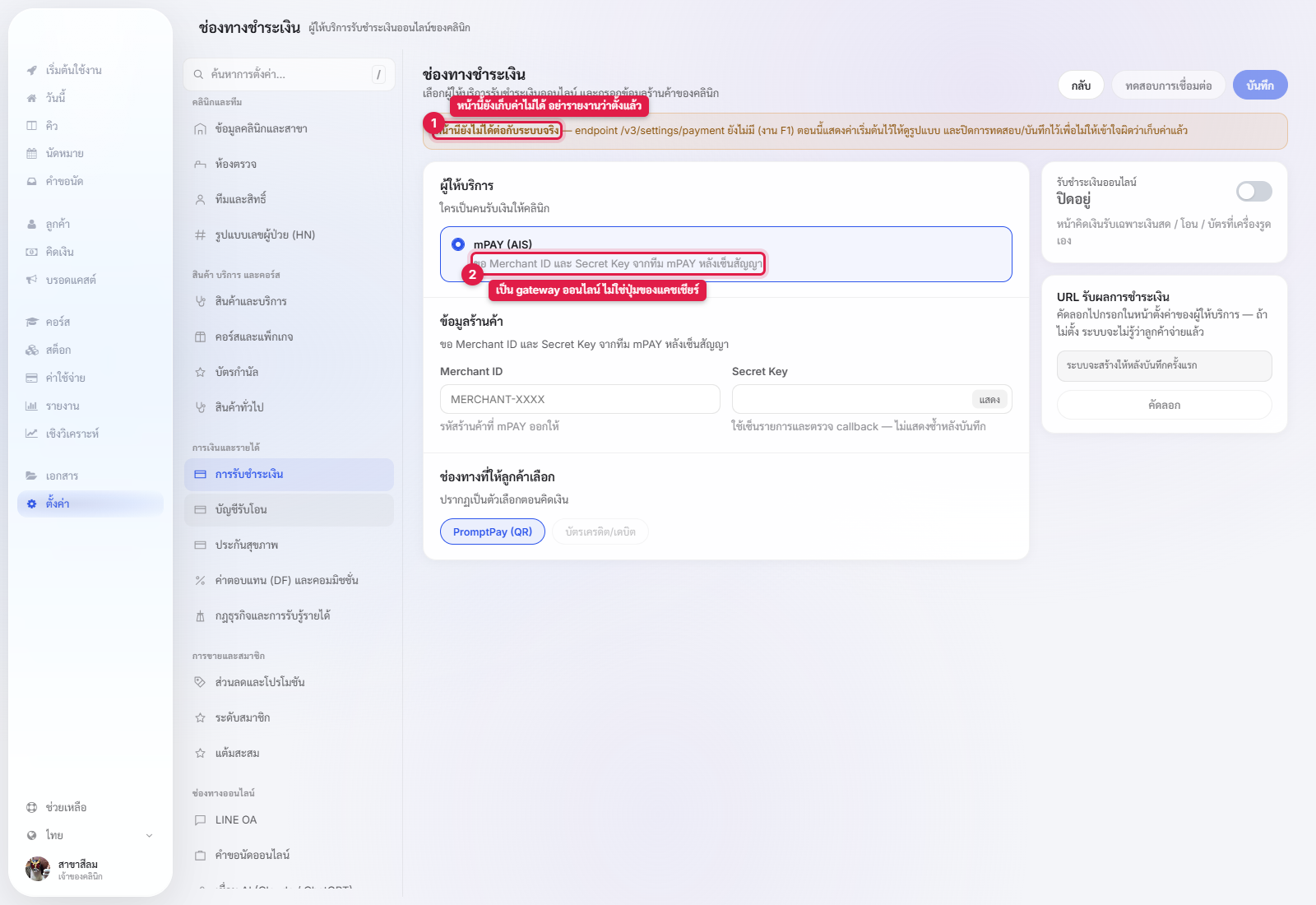Click the bar chart icon for รายงาน

click(31, 406)
